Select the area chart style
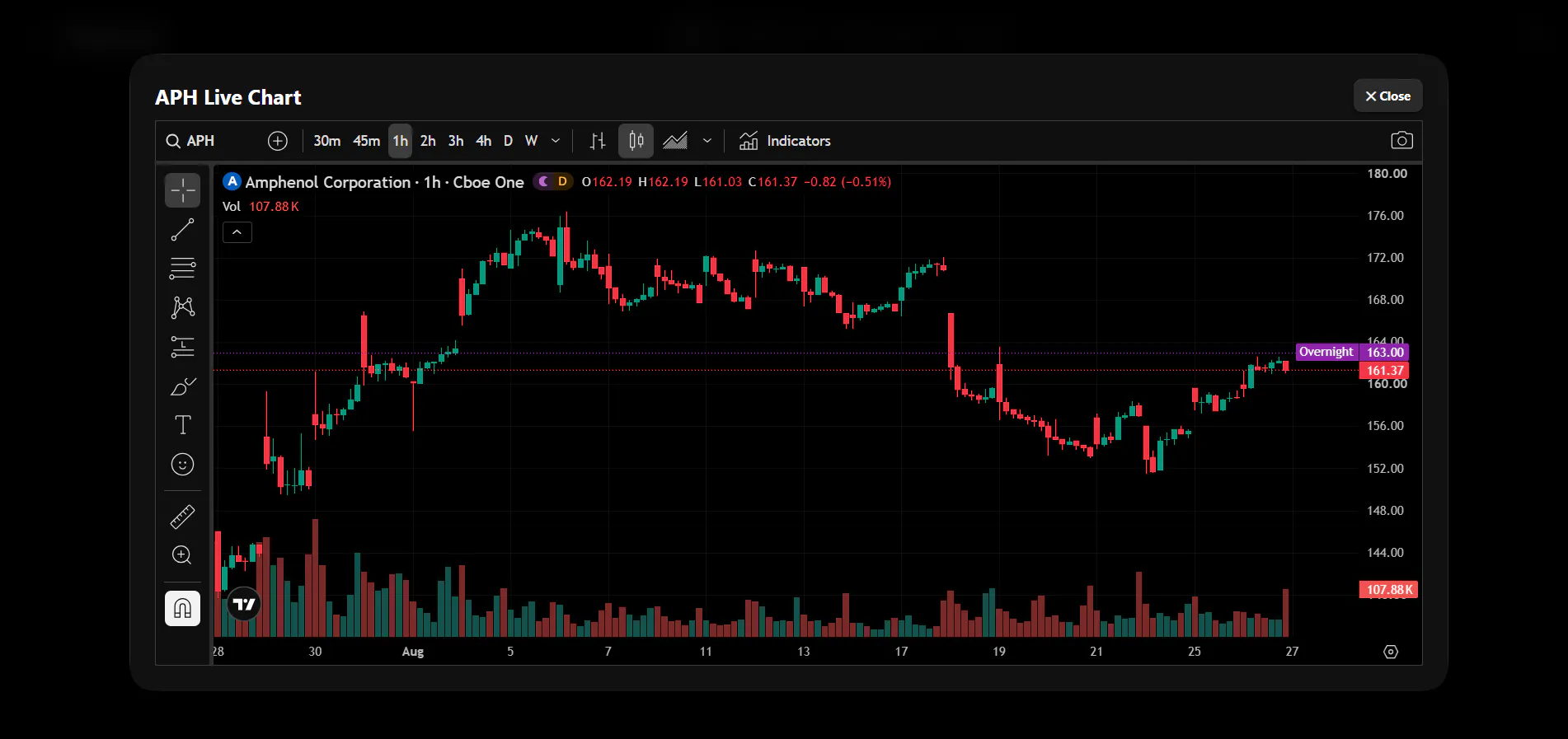1568x739 pixels. 675,141
